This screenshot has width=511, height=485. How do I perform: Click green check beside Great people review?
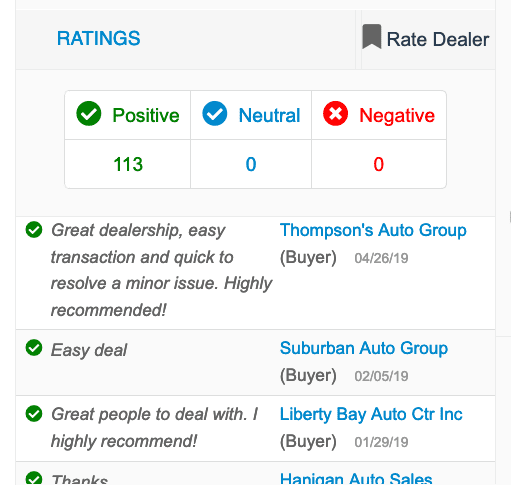(x=34, y=414)
